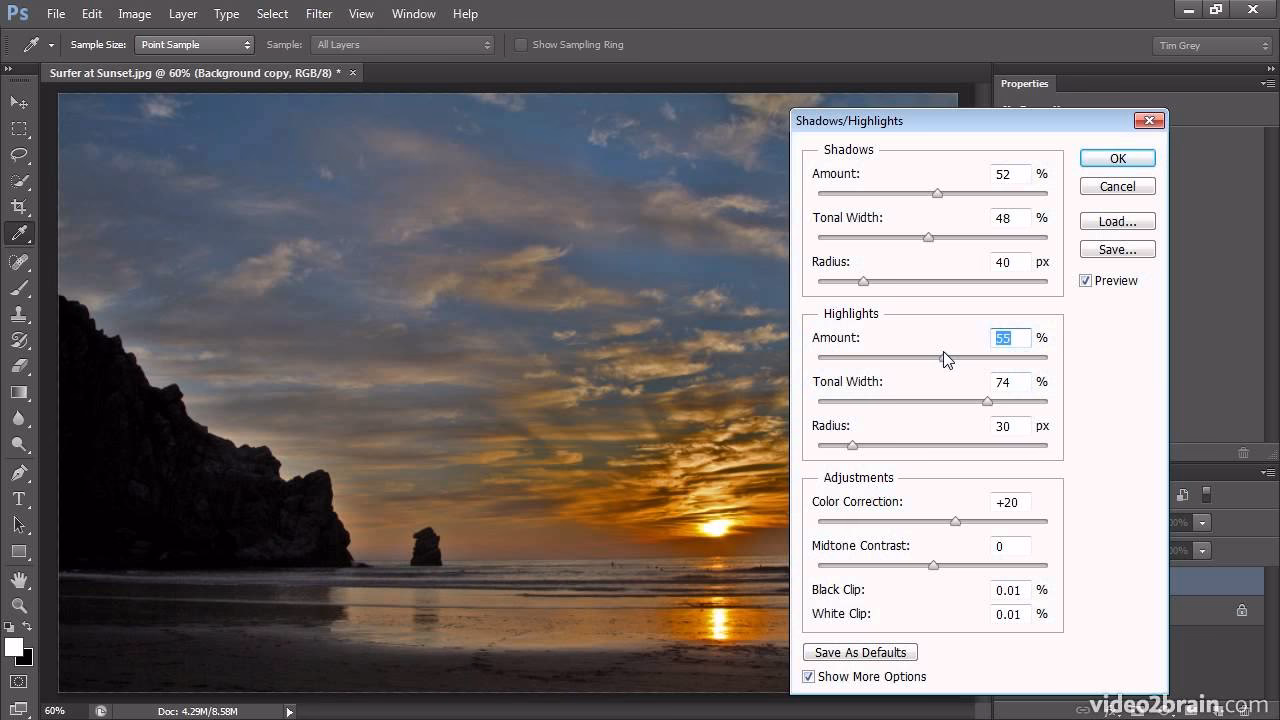The image size is (1280, 720).
Task: Select the Gradient tool
Action: pos(20,392)
